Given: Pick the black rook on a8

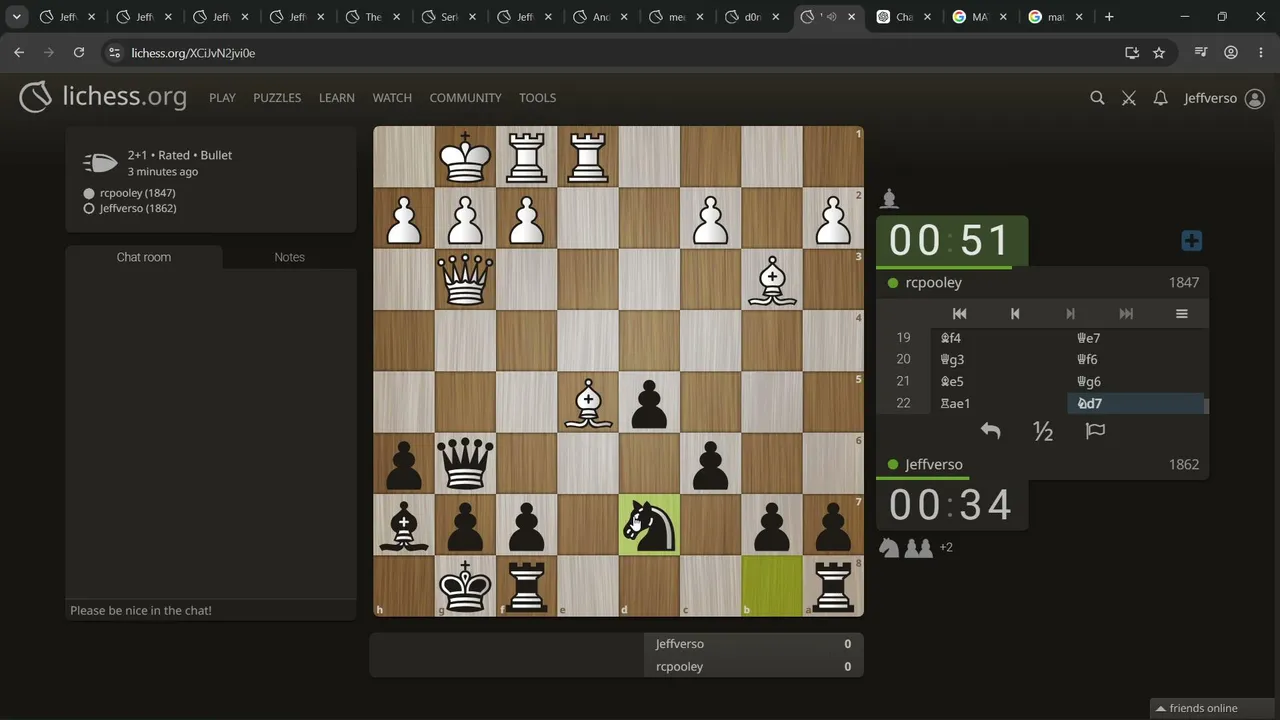Looking at the screenshot, I should point(833,586).
